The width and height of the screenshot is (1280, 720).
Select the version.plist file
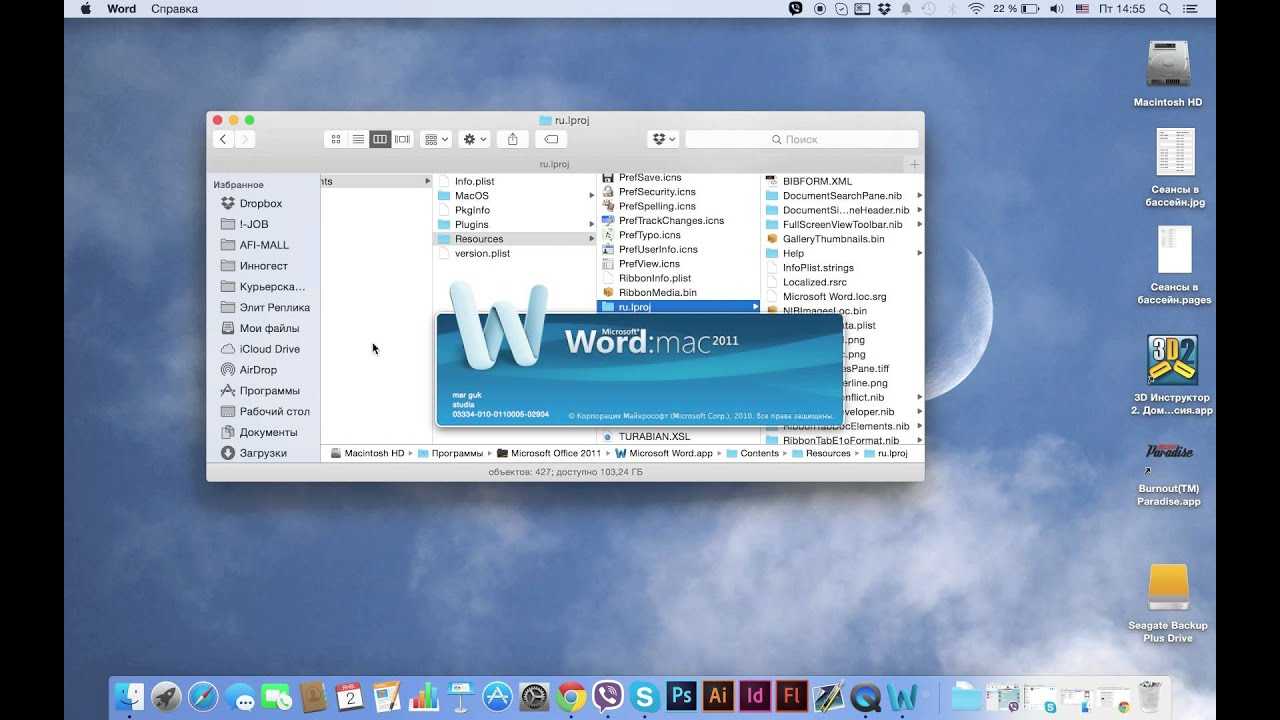[x=482, y=254]
